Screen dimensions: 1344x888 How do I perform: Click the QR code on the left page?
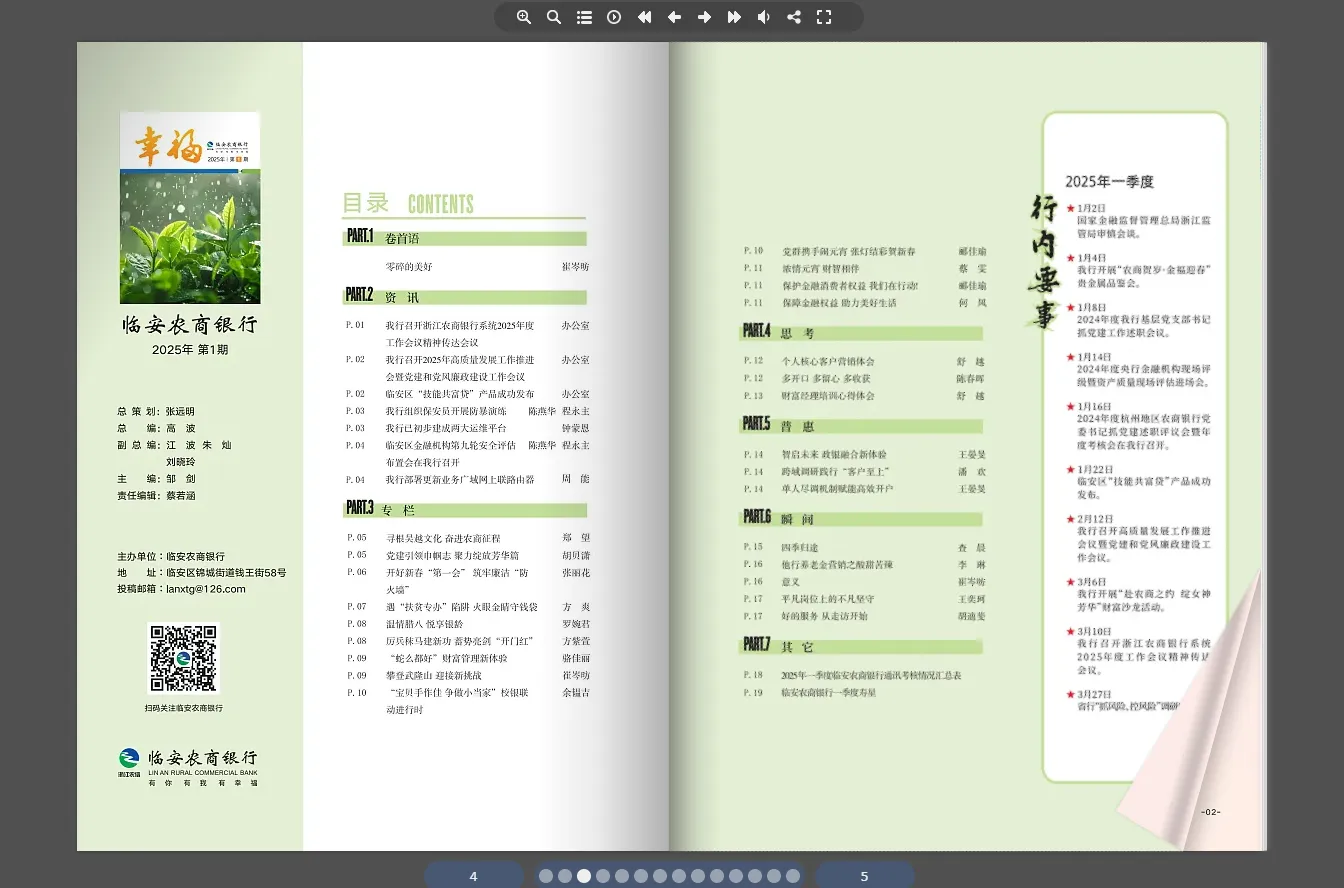(183, 658)
